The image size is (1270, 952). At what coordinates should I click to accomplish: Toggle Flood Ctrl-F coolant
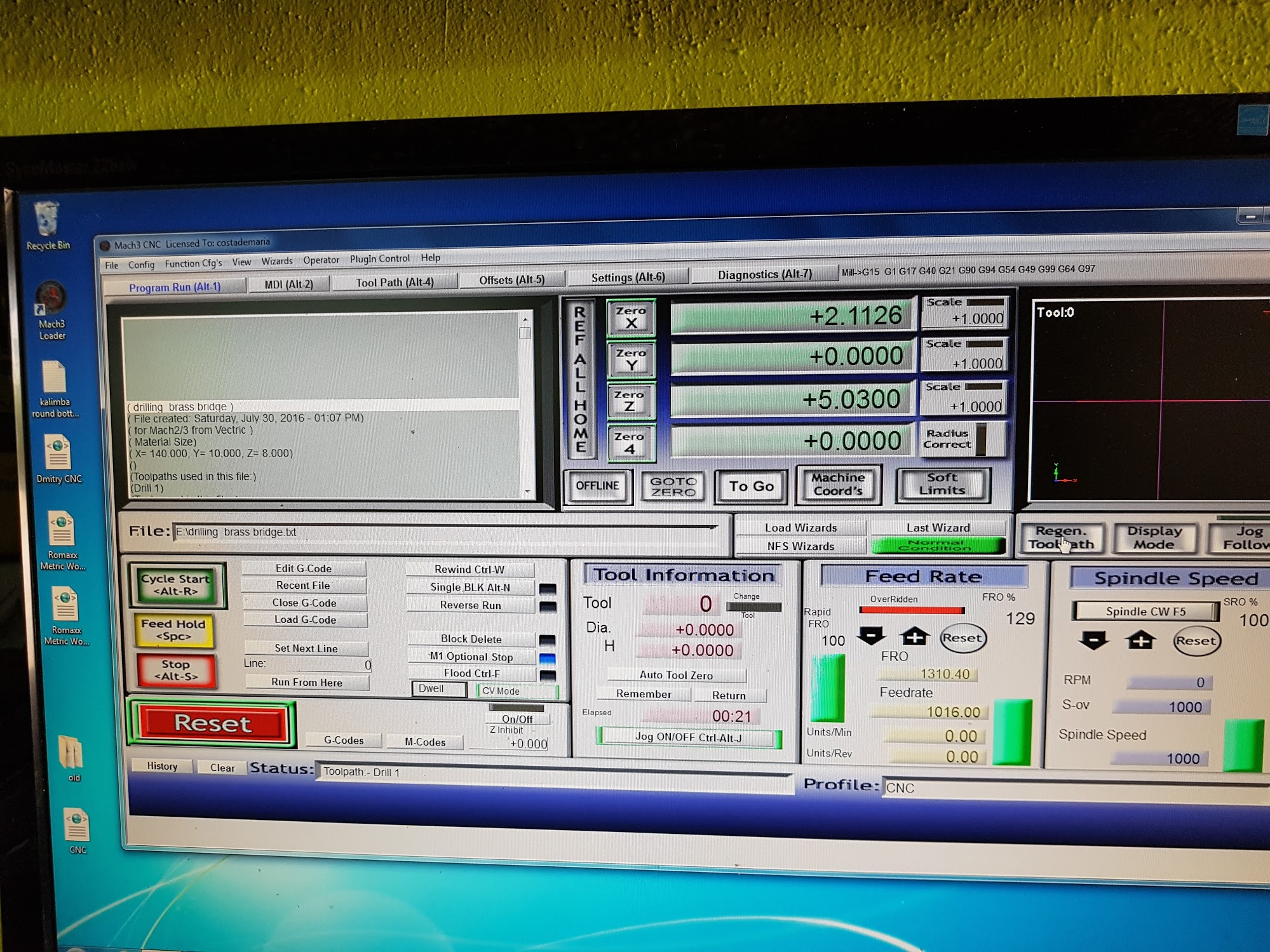(471, 673)
